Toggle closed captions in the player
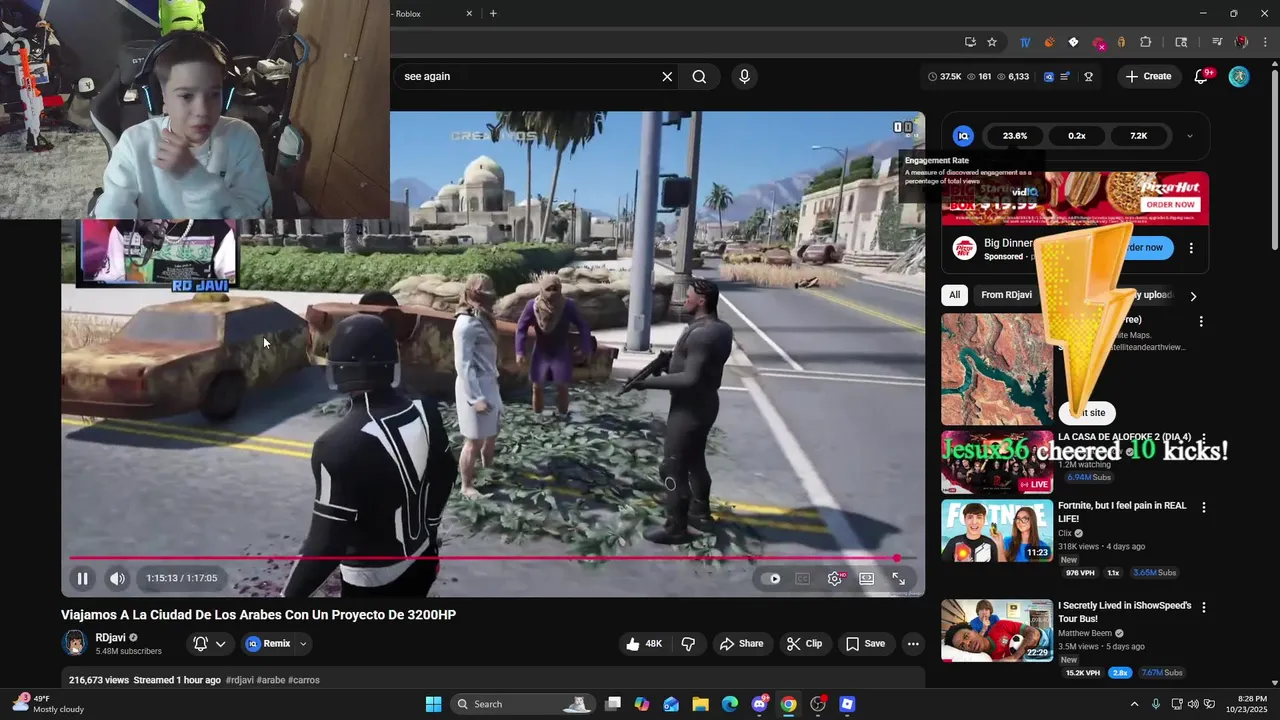Viewport: 1280px width, 720px height. click(x=802, y=578)
